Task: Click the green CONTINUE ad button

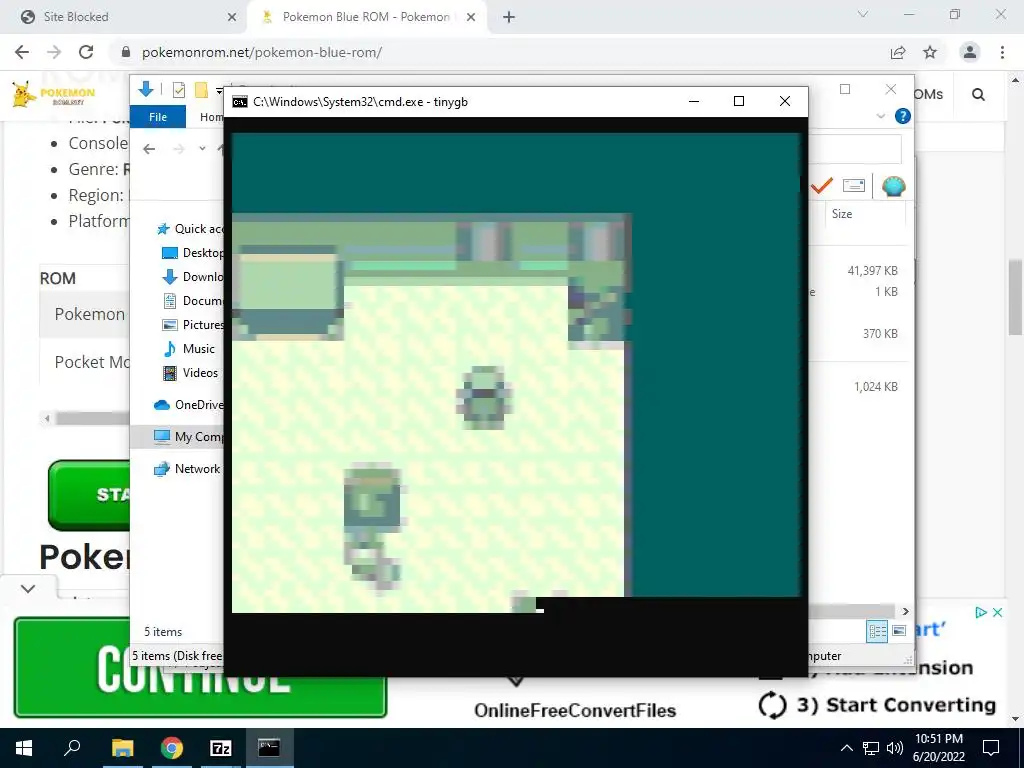Action: pos(200,667)
